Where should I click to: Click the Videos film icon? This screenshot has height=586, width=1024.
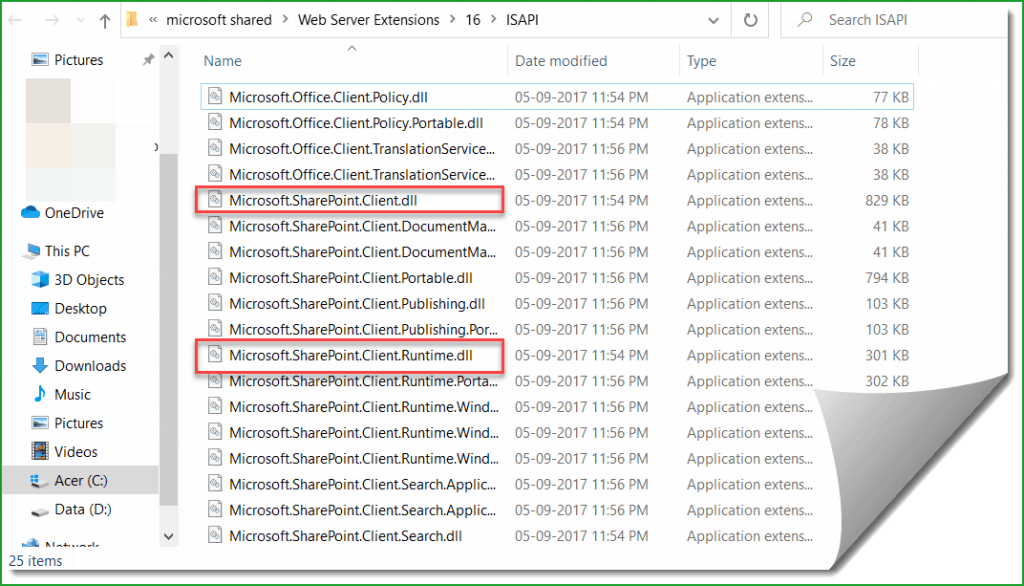[x=40, y=451]
